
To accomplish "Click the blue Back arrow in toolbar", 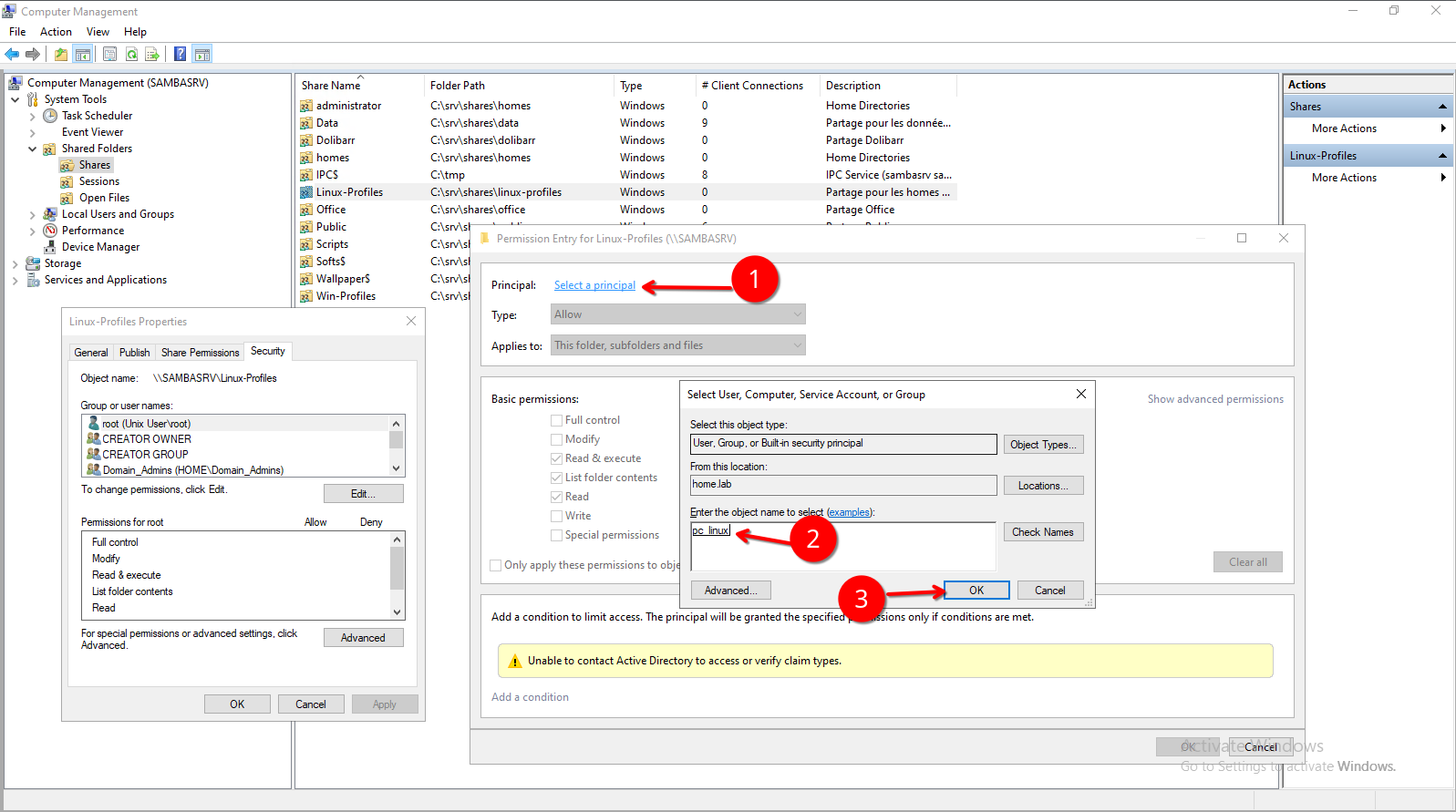I will pos(13,55).
